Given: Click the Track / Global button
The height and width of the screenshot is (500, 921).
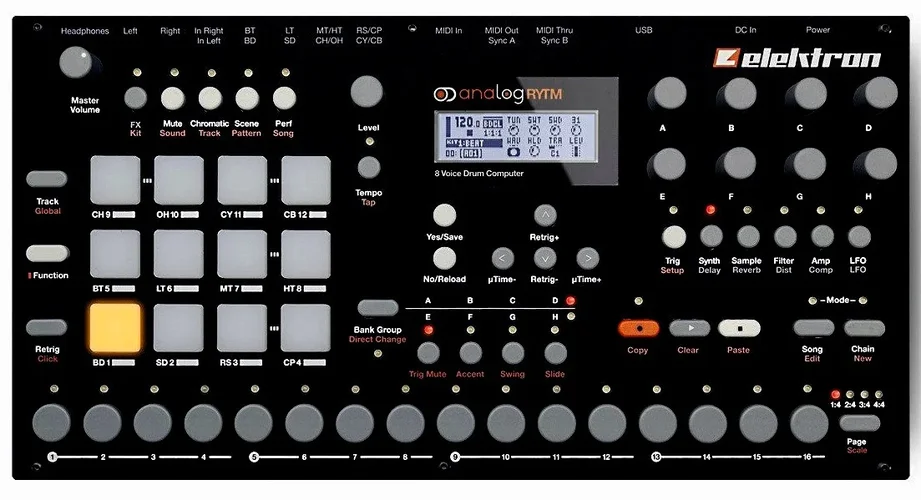Looking at the screenshot, I should pyautogui.click(x=47, y=179).
